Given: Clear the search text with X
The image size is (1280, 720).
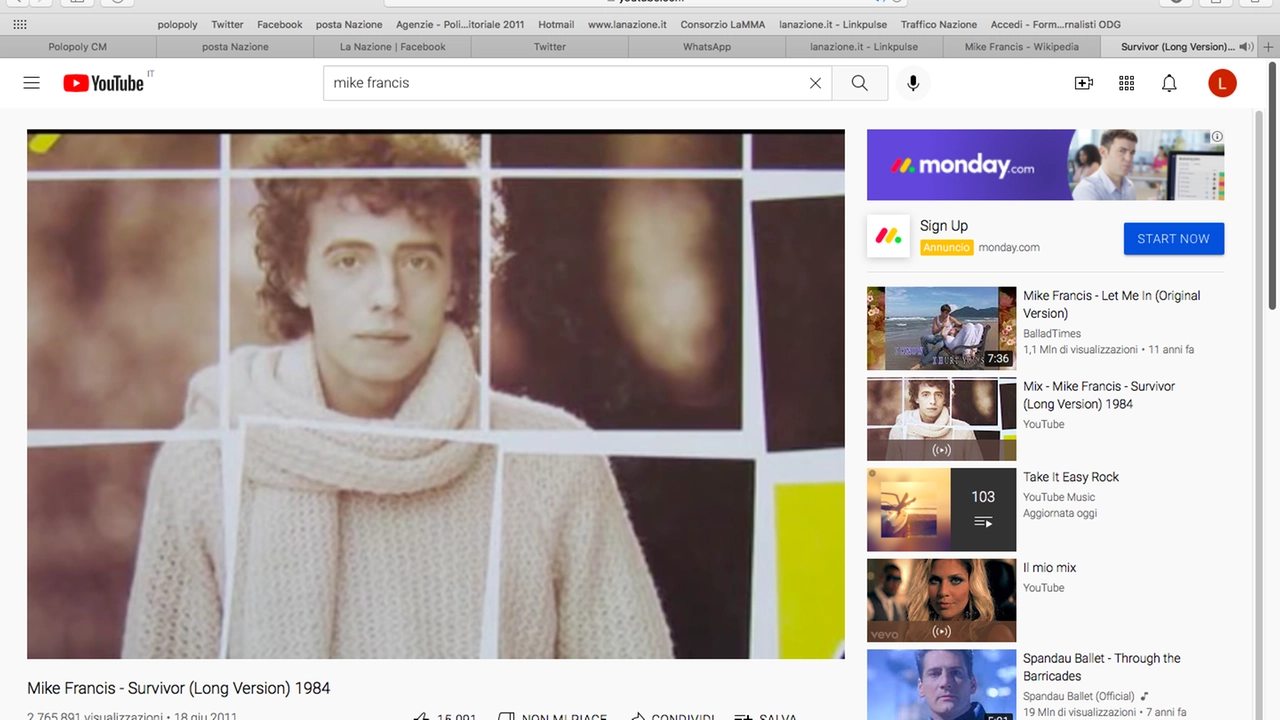Looking at the screenshot, I should point(815,83).
